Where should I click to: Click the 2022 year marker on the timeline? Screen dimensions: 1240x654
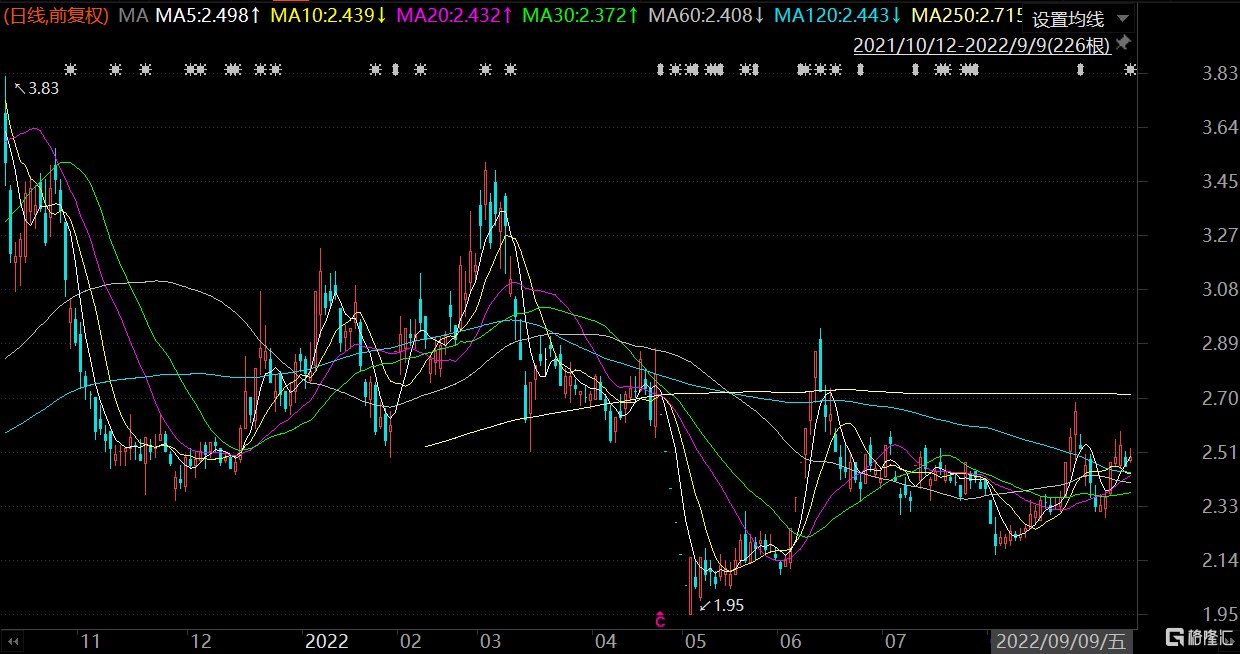click(327, 641)
